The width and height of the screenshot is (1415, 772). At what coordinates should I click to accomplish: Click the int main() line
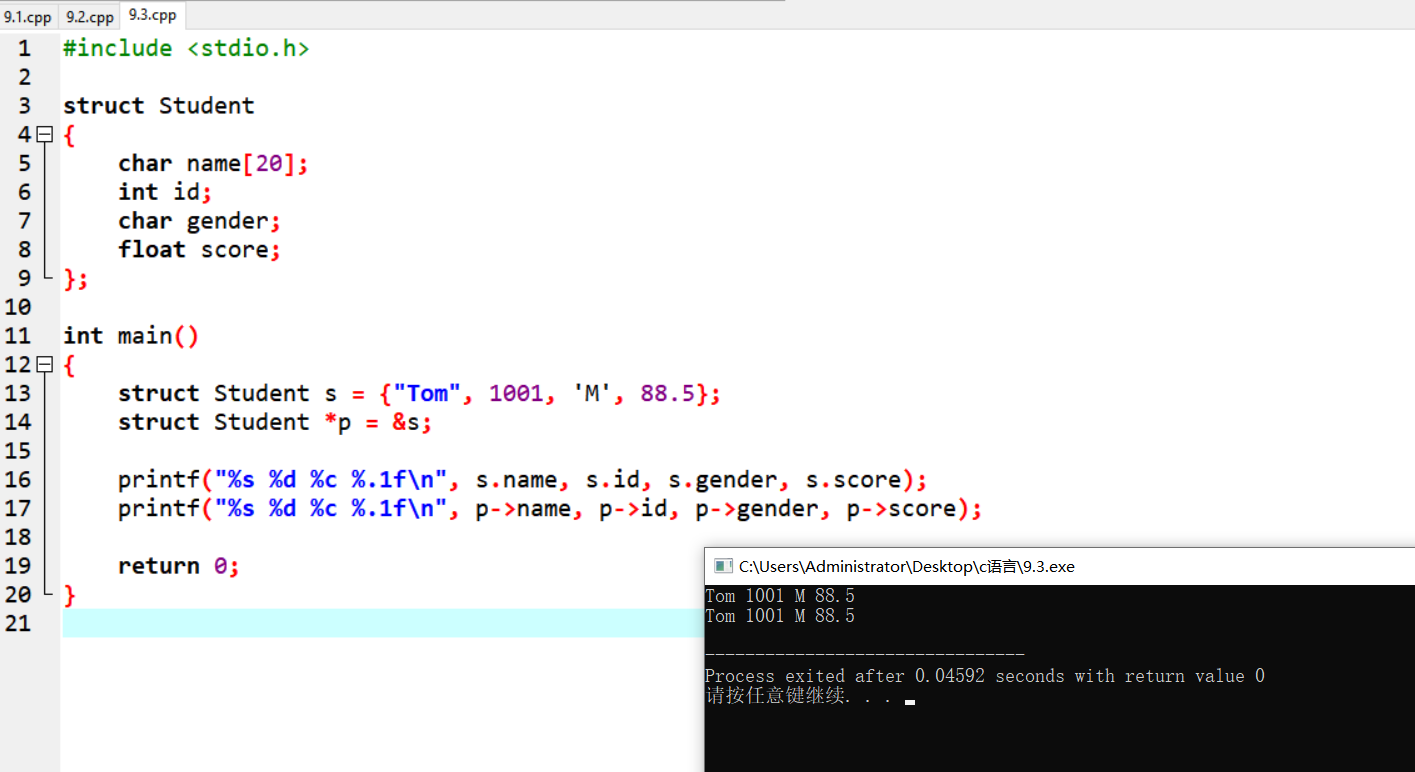point(131,335)
